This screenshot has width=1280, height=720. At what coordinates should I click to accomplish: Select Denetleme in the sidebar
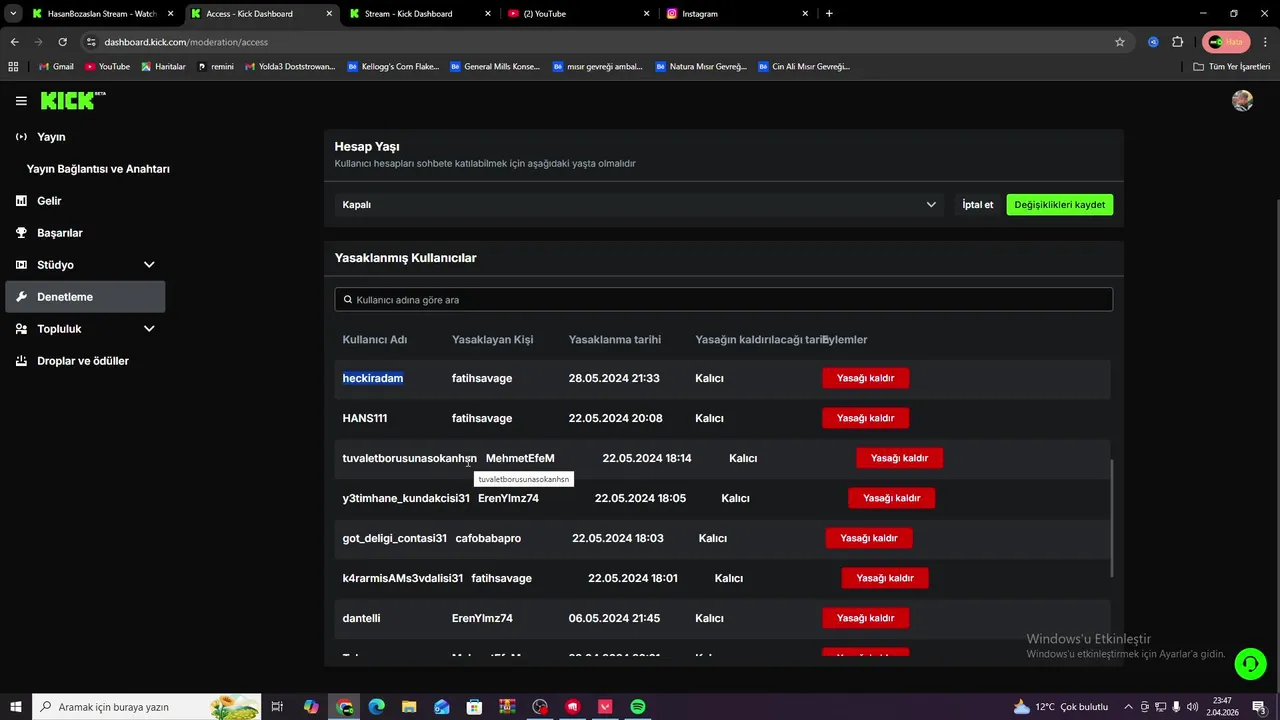pos(85,297)
